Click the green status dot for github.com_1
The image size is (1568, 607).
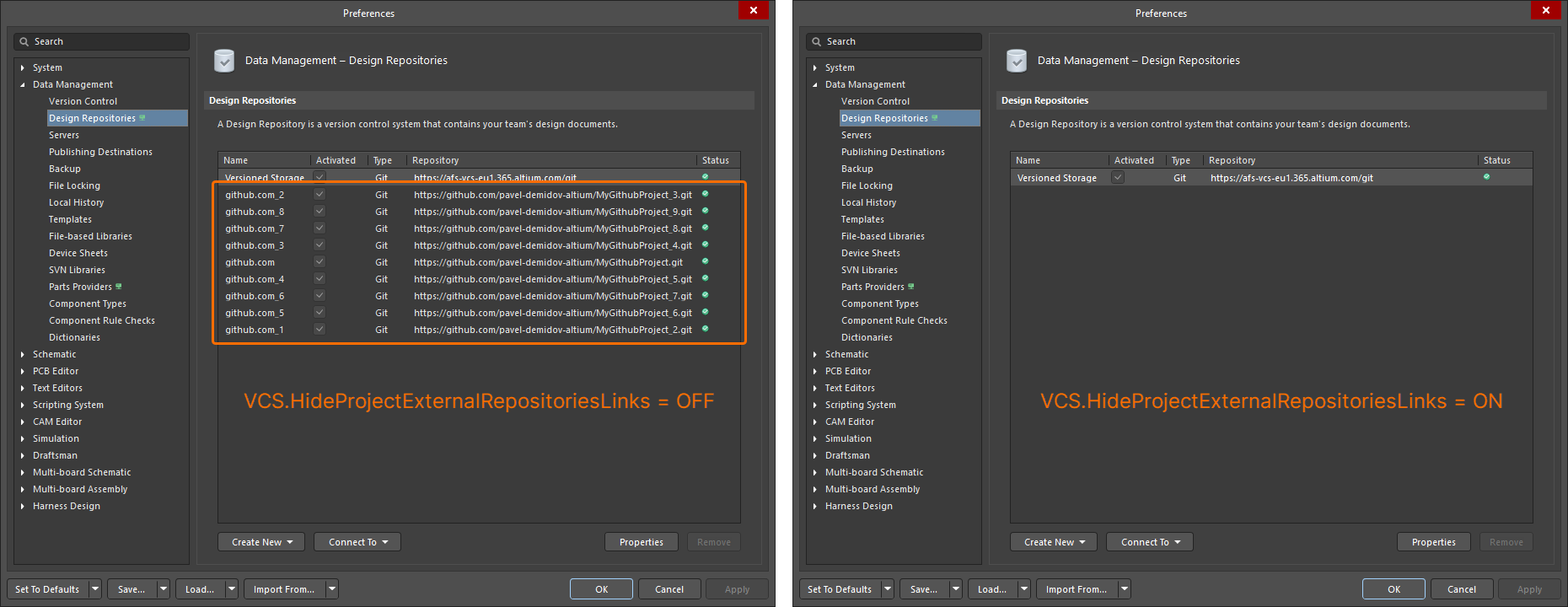[706, 329]
